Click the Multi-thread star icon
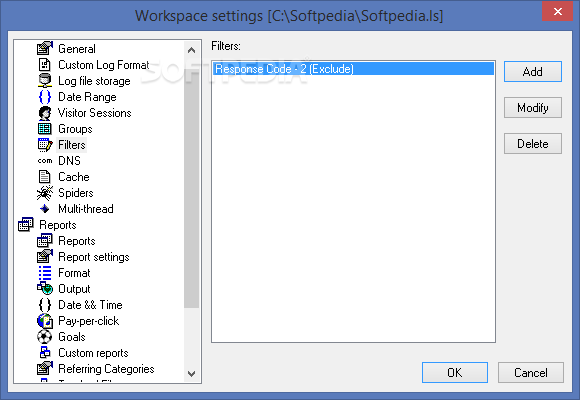Image resolution: width=580 pixels, height=400 pixels. click(x=45, y=209)
